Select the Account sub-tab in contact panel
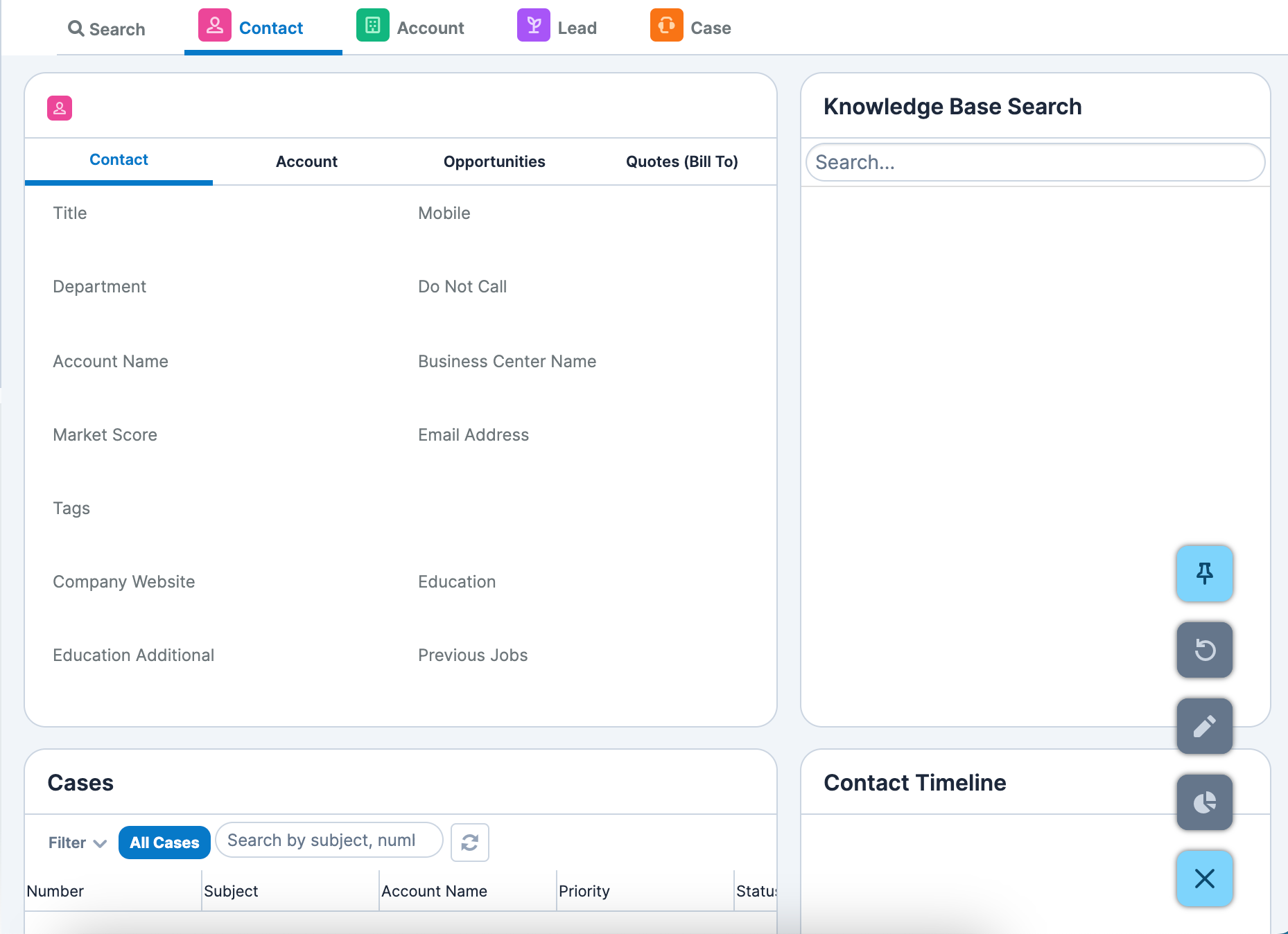This screenshot has height=934, width=1288. click(x=306, y=161)
